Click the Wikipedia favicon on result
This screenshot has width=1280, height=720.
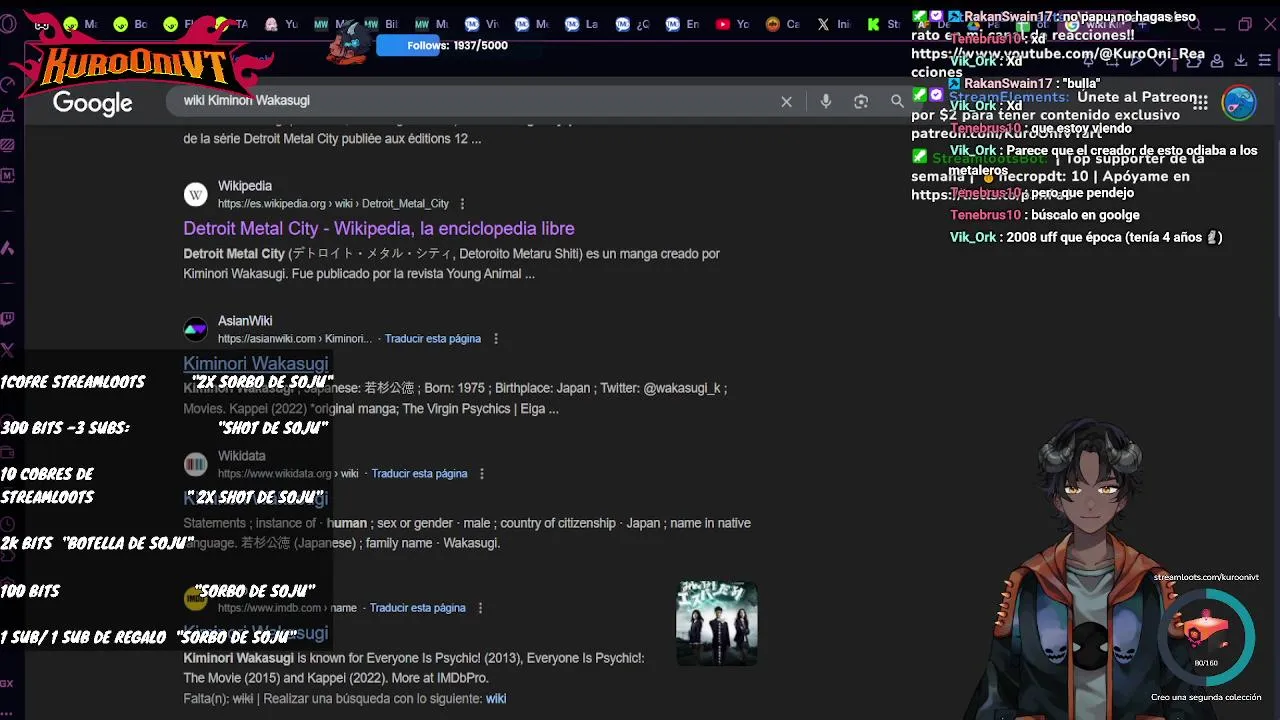(195, 194)
